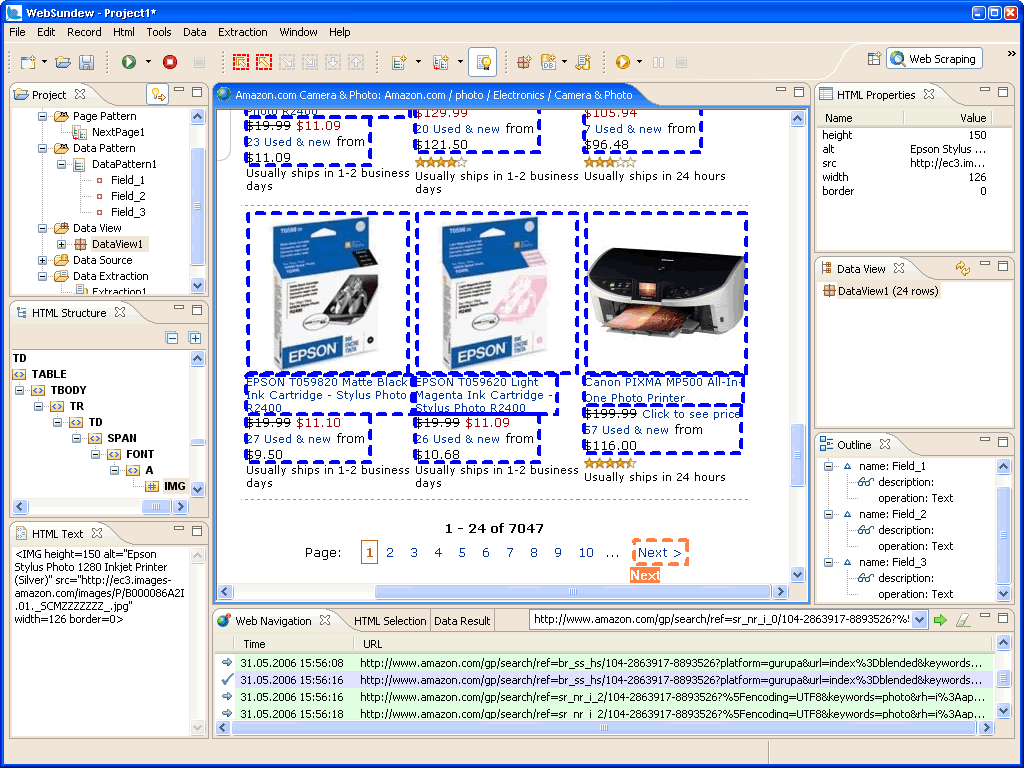Select the TABLE node in HTML Structure

click(49, 374)
